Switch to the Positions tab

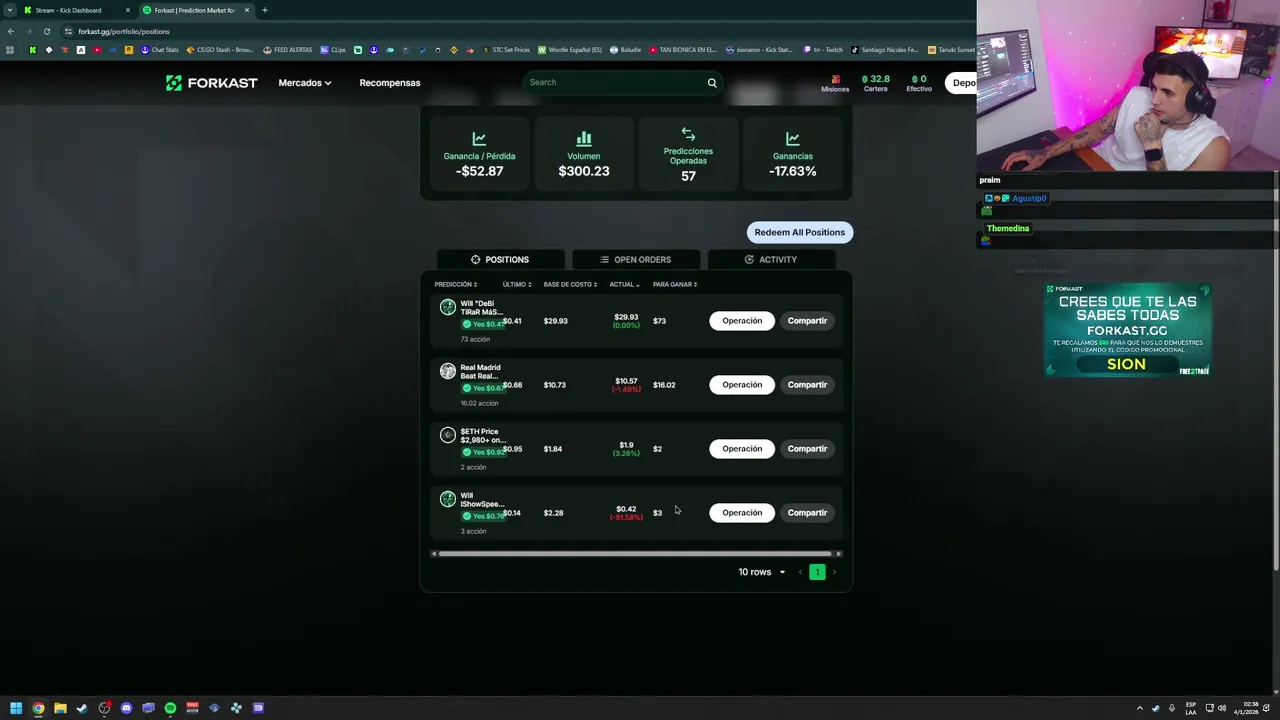(500, 259)
